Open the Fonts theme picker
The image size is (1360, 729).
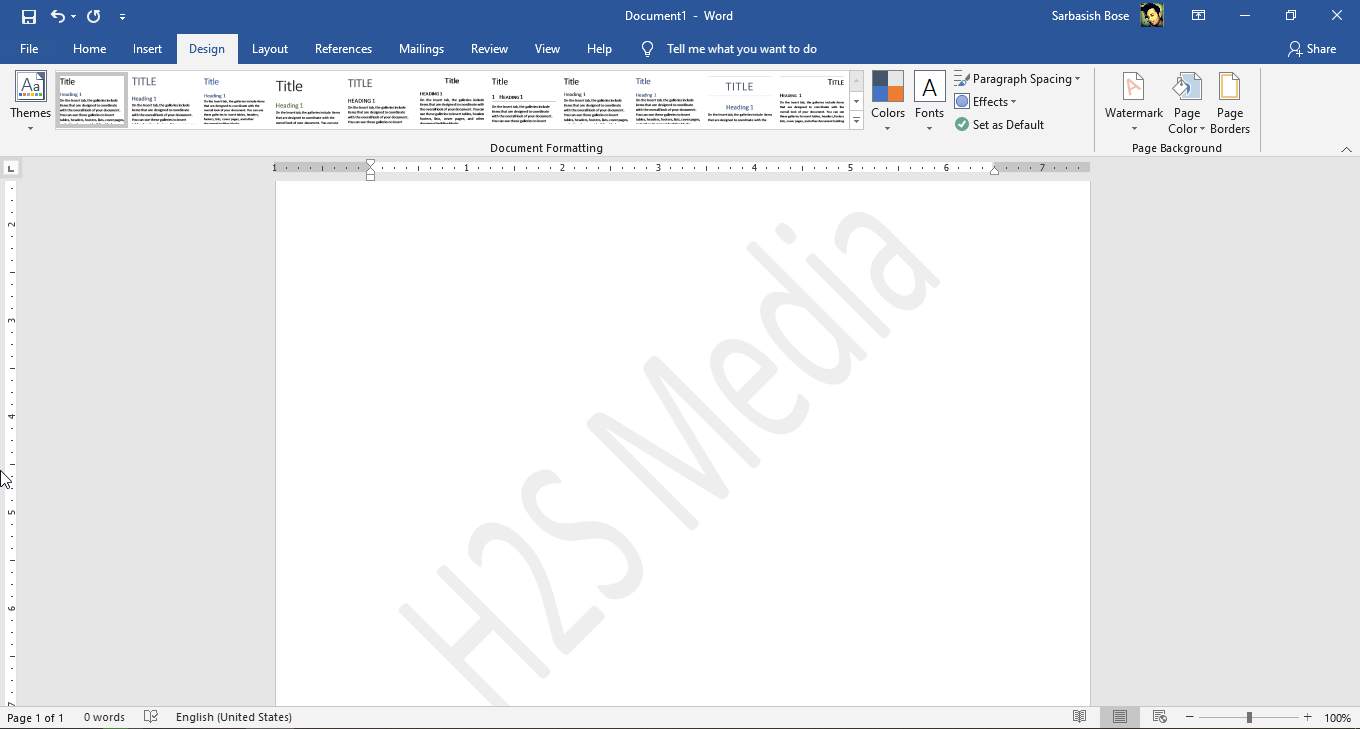(929, 100)
